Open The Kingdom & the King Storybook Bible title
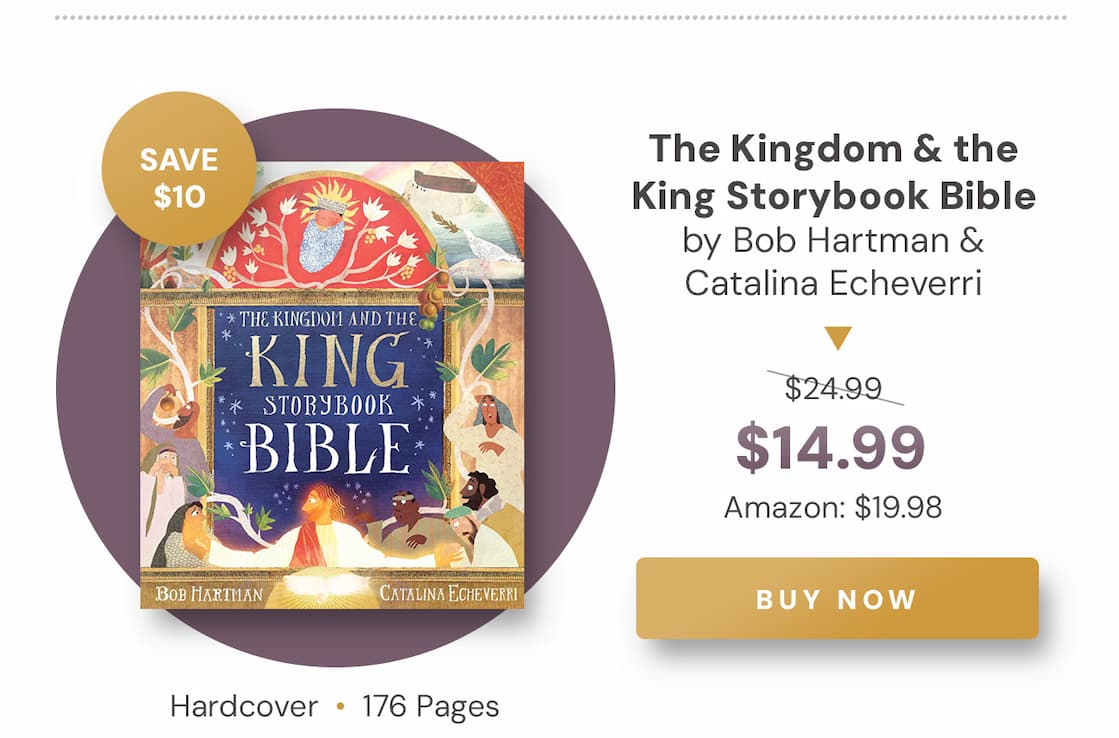1119x738 pixels. click(833, 172)
